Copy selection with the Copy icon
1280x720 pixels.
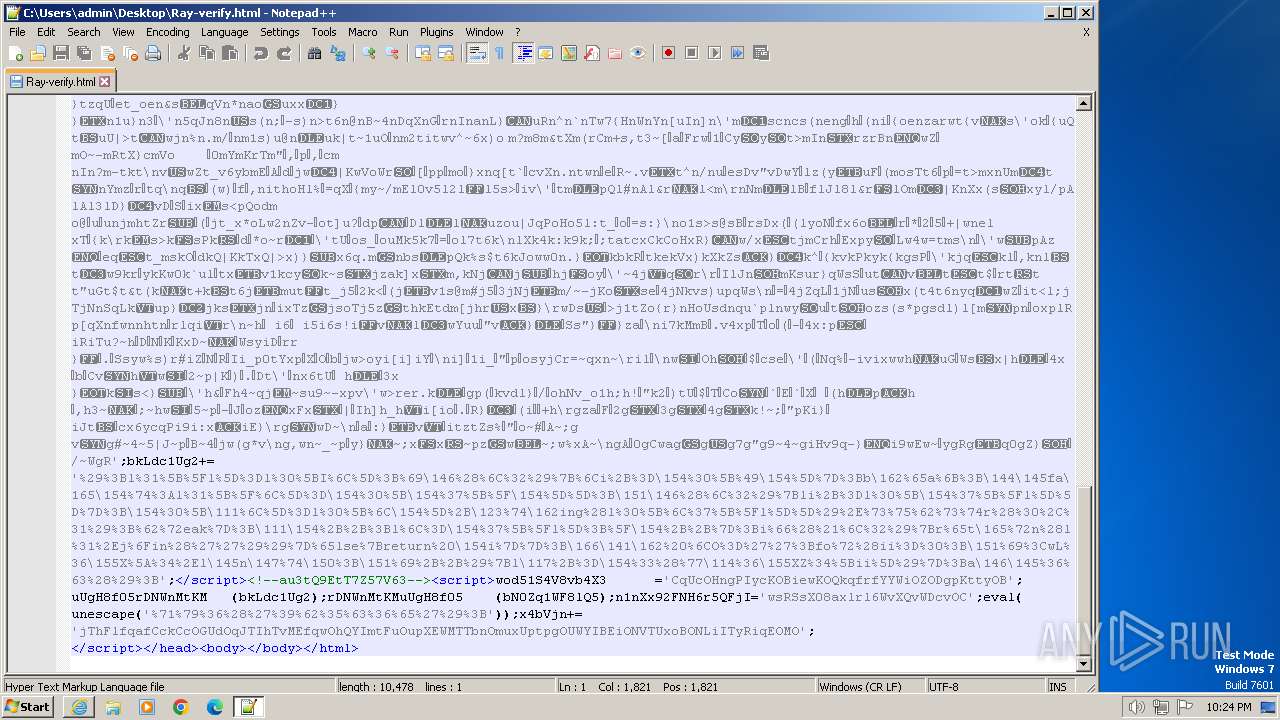click(x=207, y=53)
